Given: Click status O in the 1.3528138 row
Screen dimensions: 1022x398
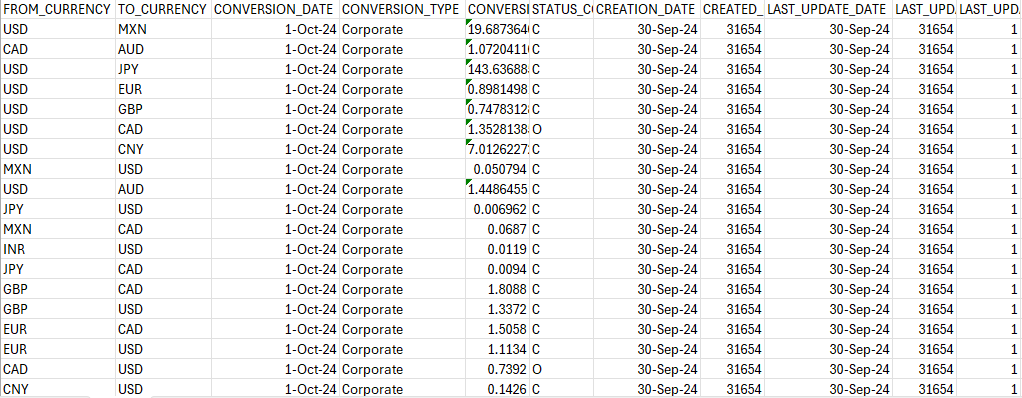Looking at the screenshot, I should [x=562, y=130].
